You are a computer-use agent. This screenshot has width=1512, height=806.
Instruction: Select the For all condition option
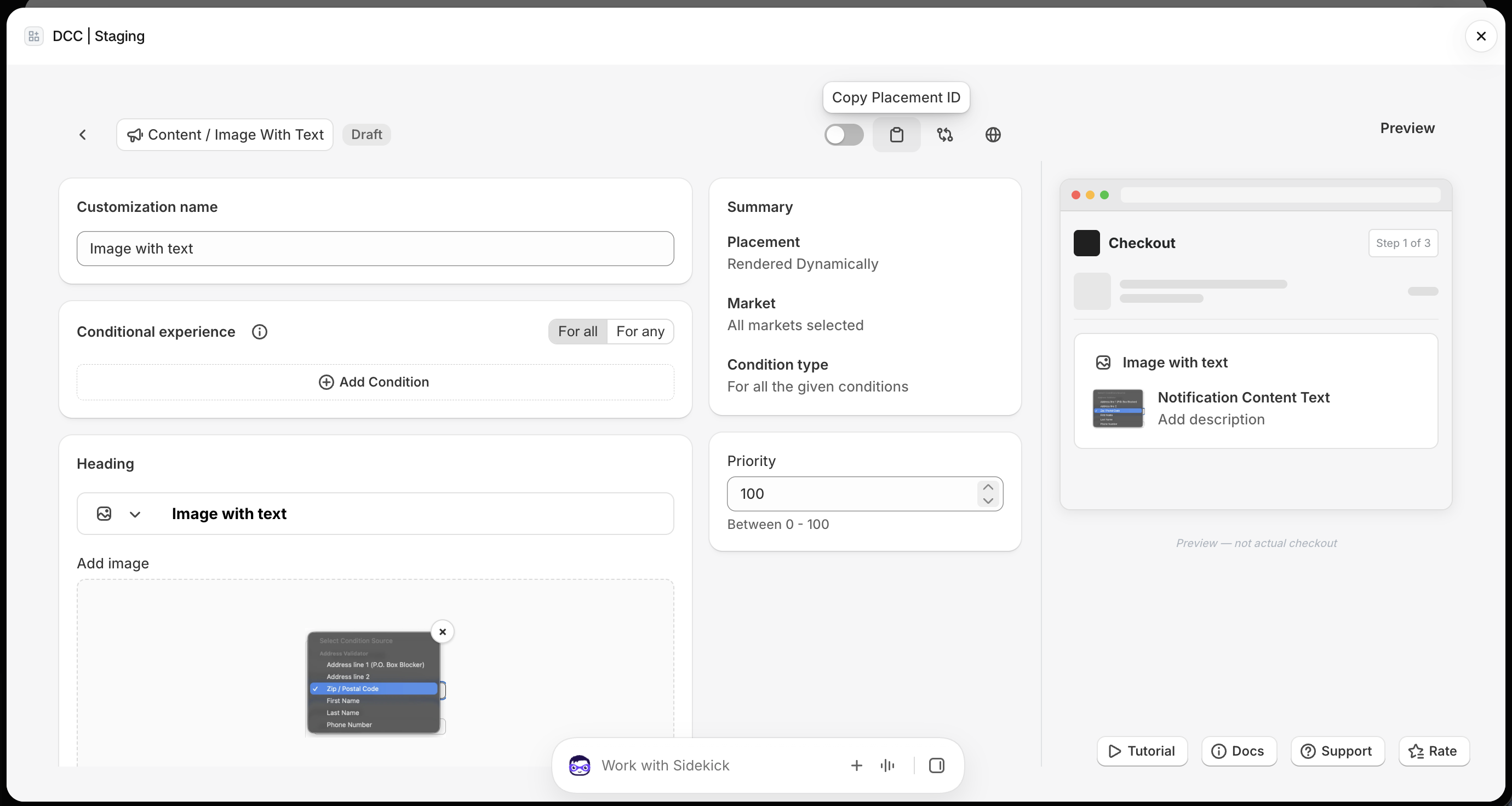pyautogui.click(x=577, y=332)
